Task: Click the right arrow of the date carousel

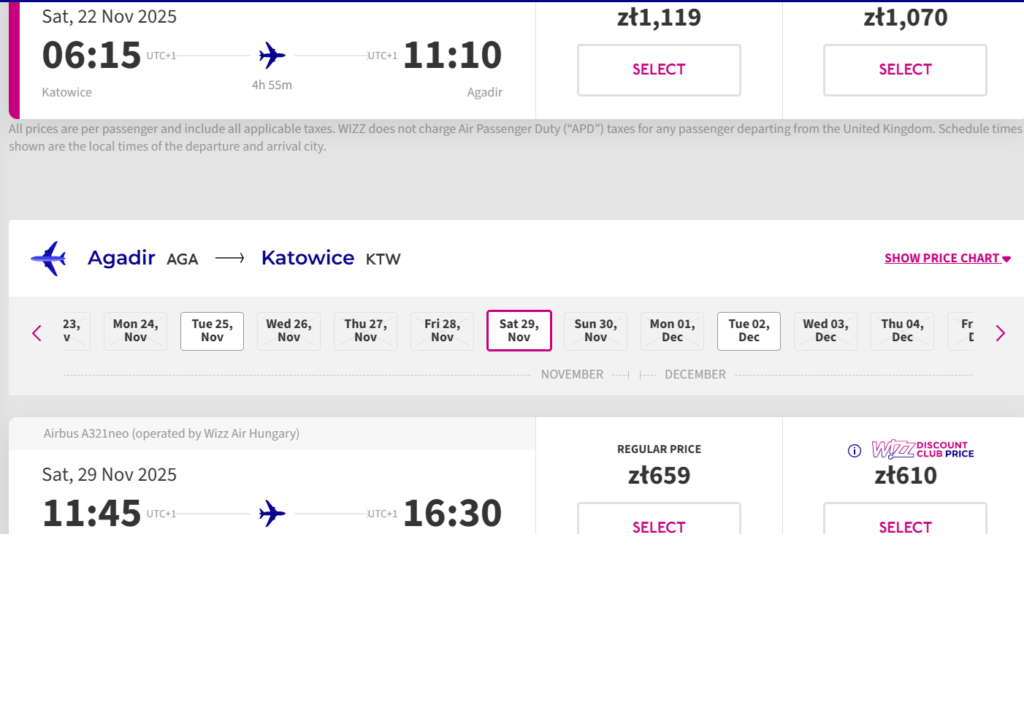Action: click(x=1000, y=333)
